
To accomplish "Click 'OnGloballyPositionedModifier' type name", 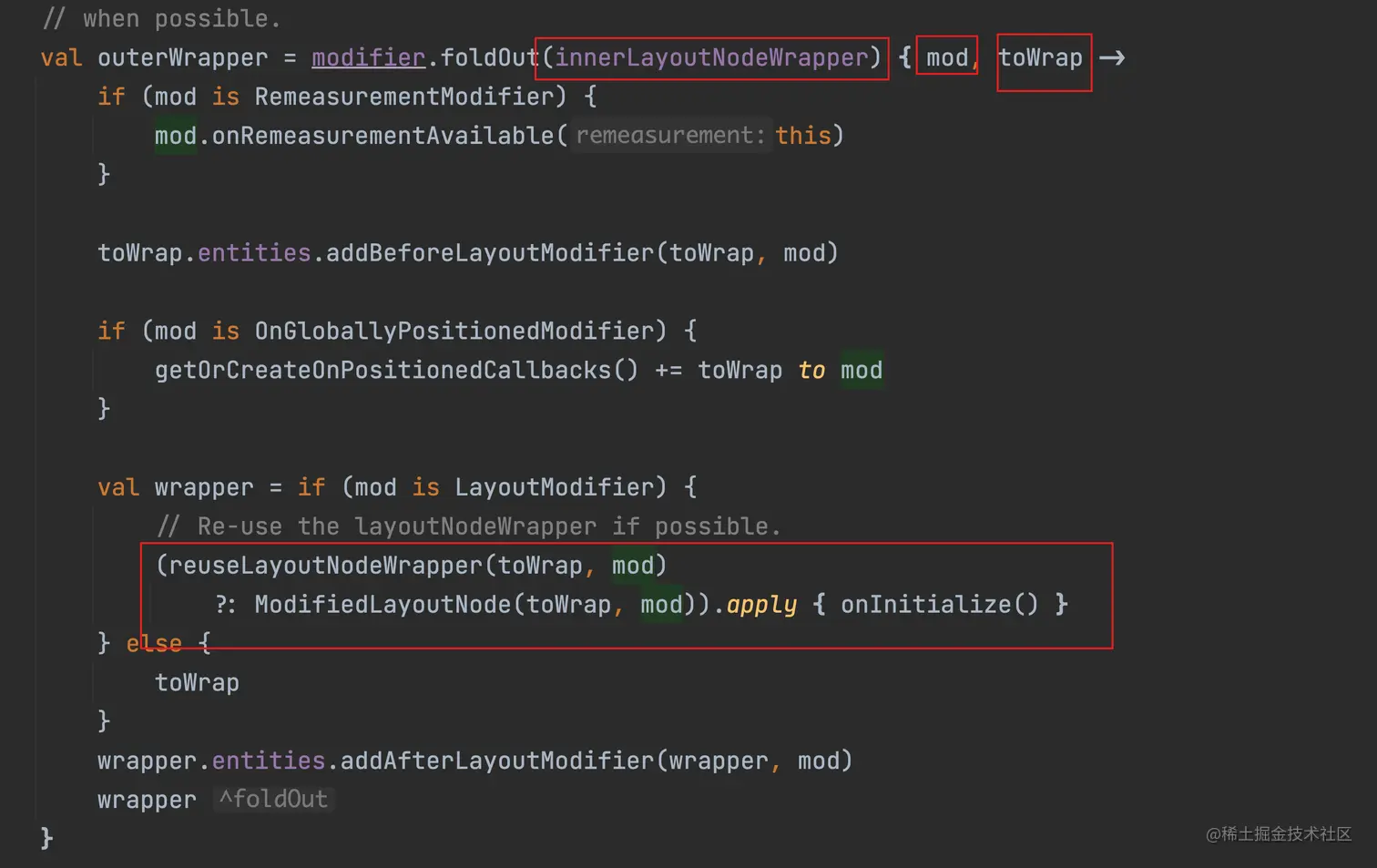I will pos(454,331).
